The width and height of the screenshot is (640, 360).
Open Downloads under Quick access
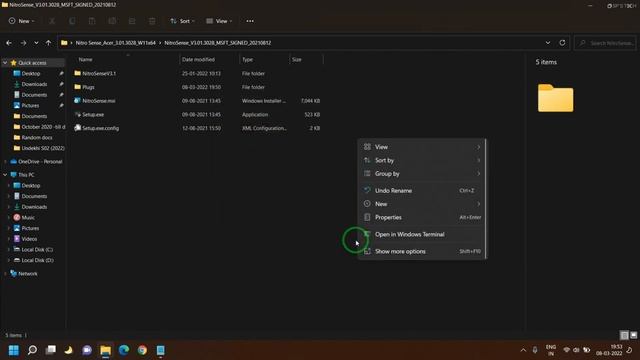point(34,84)
